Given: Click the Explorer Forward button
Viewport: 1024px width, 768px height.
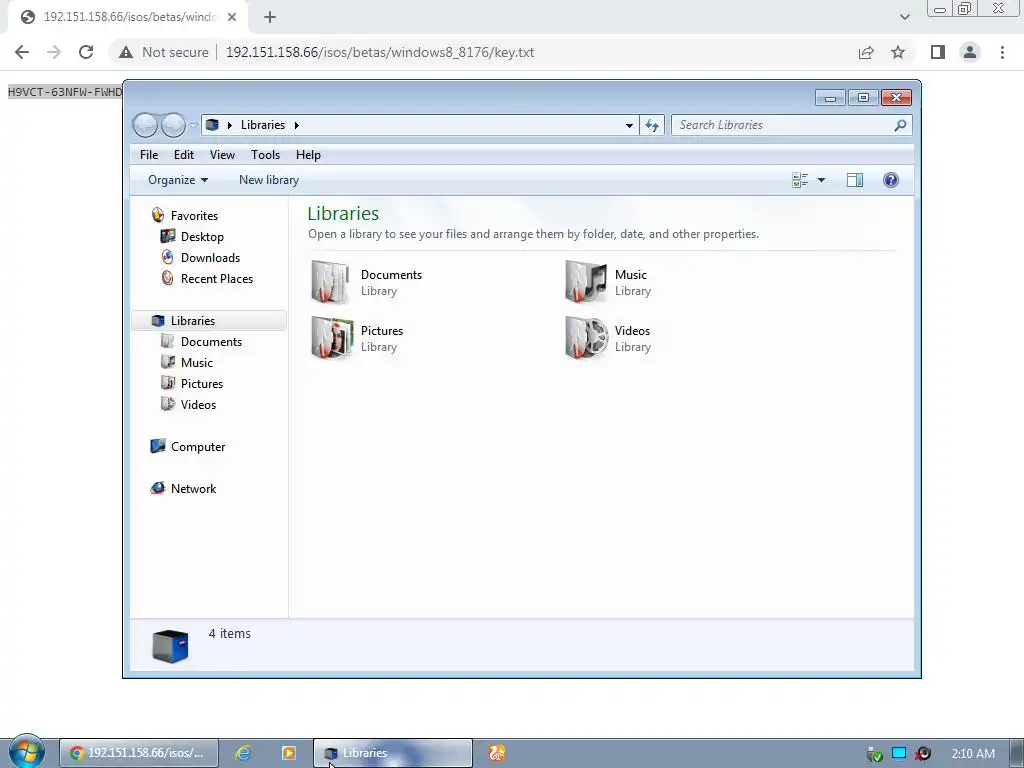Looking at the screenshot, I should coord(173,125).
